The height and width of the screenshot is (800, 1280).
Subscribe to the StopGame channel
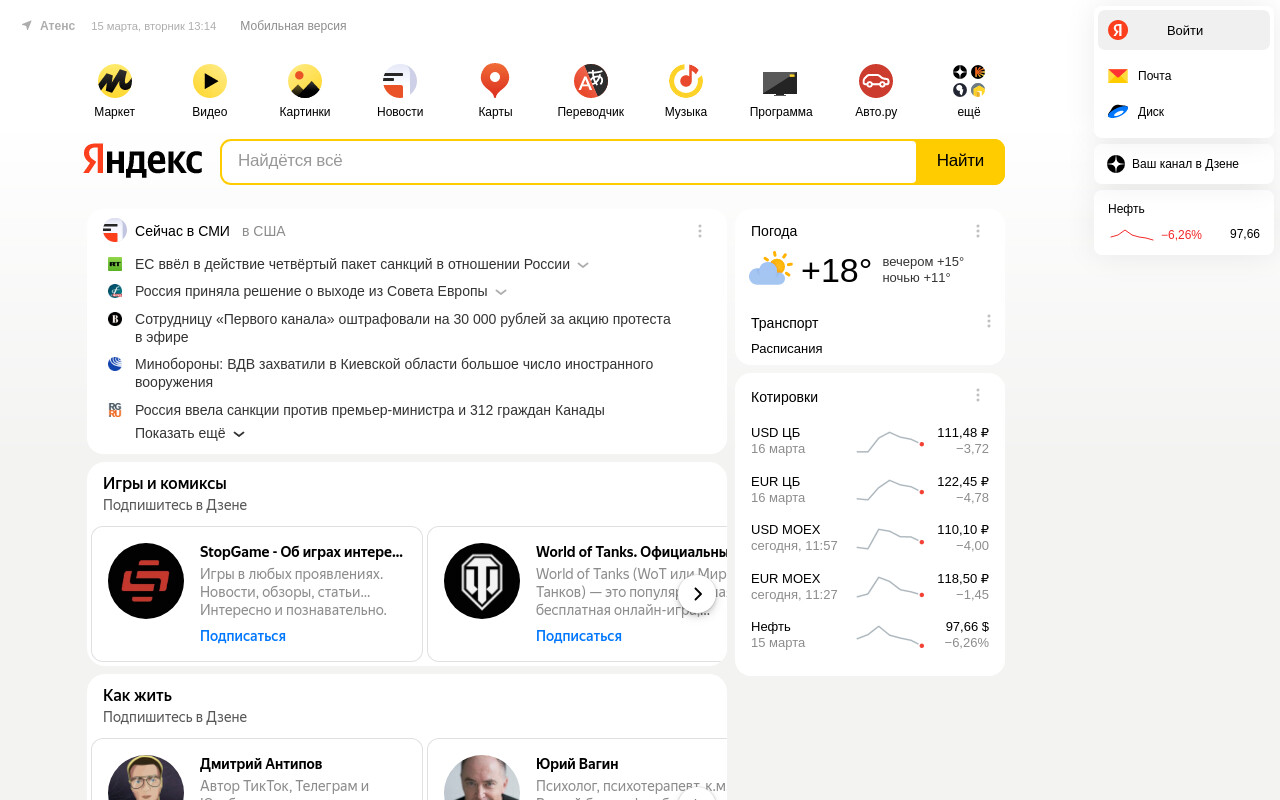(x=243, y=636)
